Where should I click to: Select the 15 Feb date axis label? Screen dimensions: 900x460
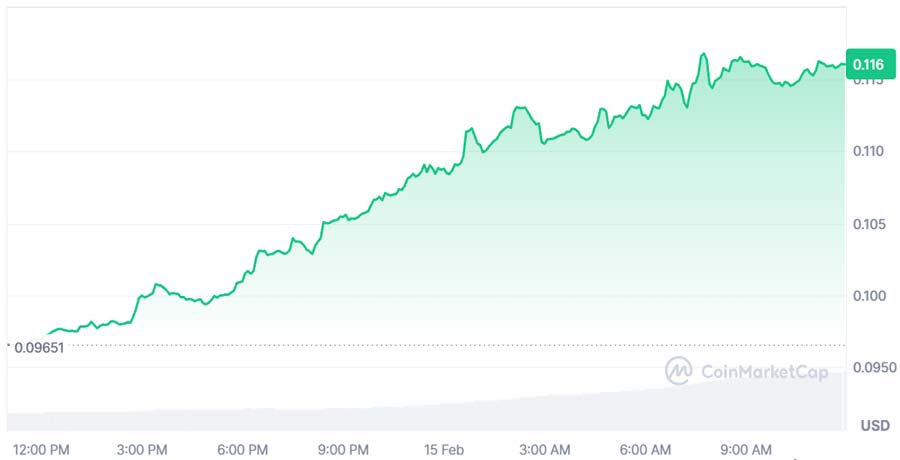click(443, 448)
